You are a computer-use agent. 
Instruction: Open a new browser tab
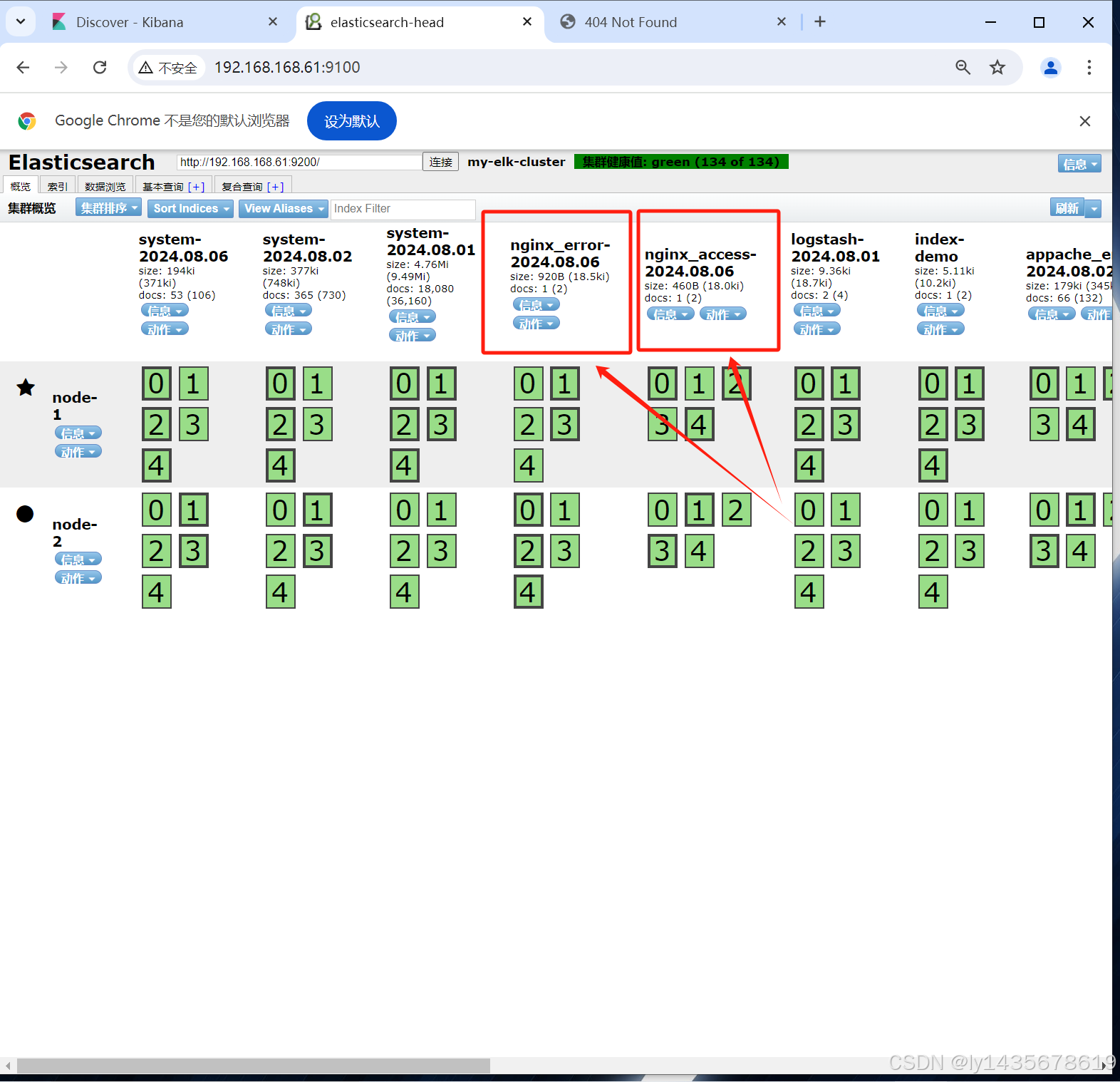tap(820, 21)
